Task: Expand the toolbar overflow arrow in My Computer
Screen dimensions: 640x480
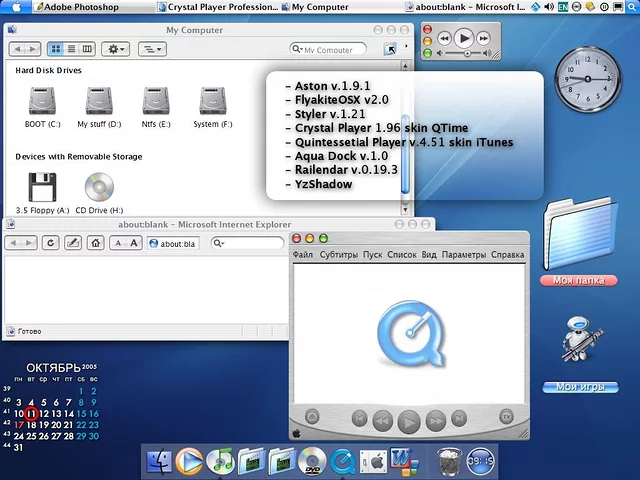Action: coord(406,46)
